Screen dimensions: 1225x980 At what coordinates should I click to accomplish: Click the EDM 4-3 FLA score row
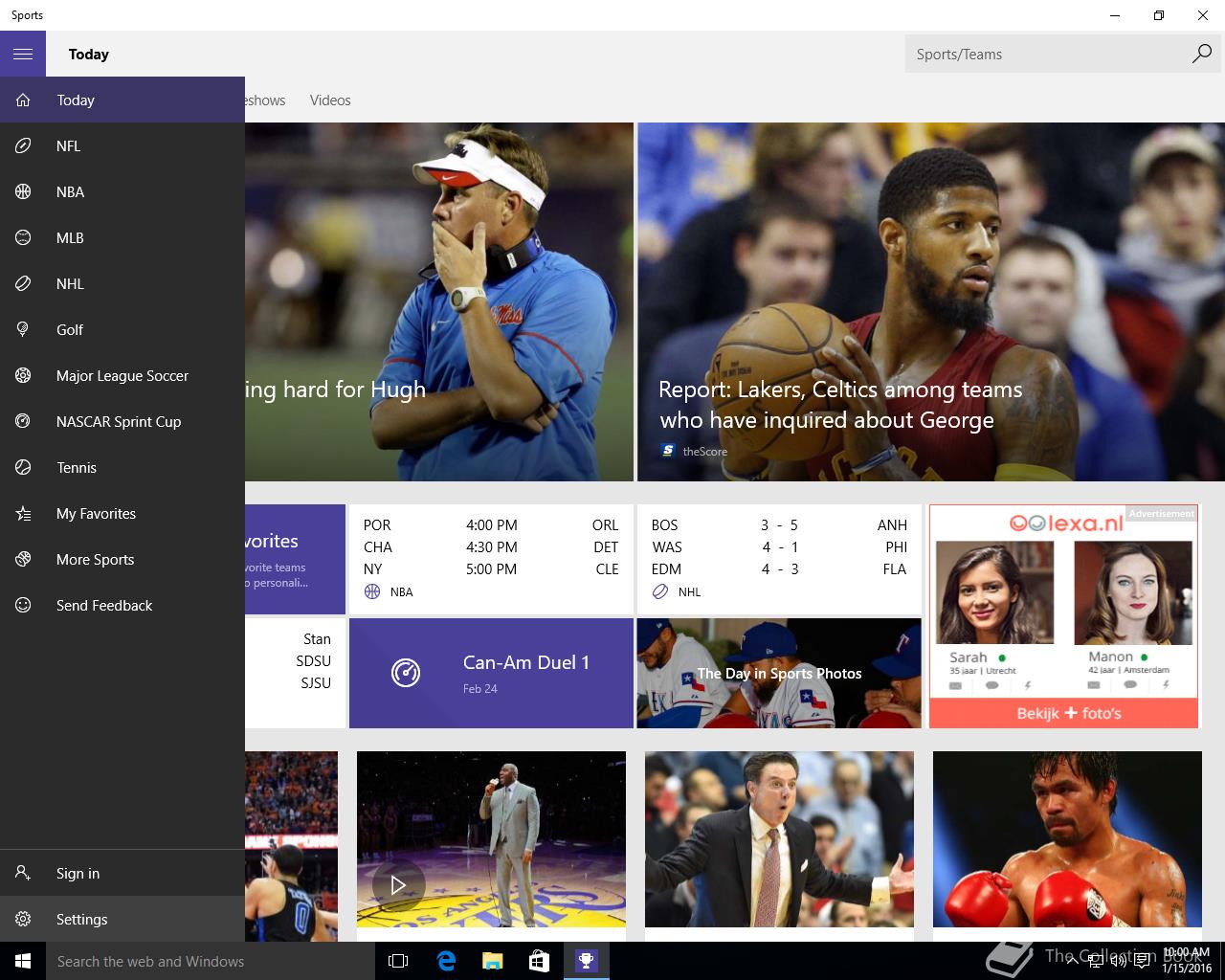779,568
